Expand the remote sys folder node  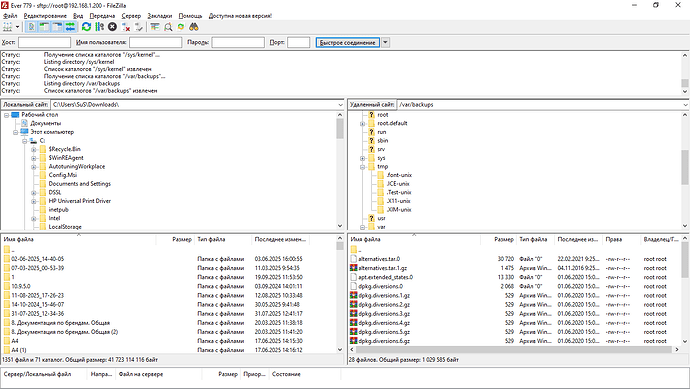pyautogui.click(x=362, y=158)
